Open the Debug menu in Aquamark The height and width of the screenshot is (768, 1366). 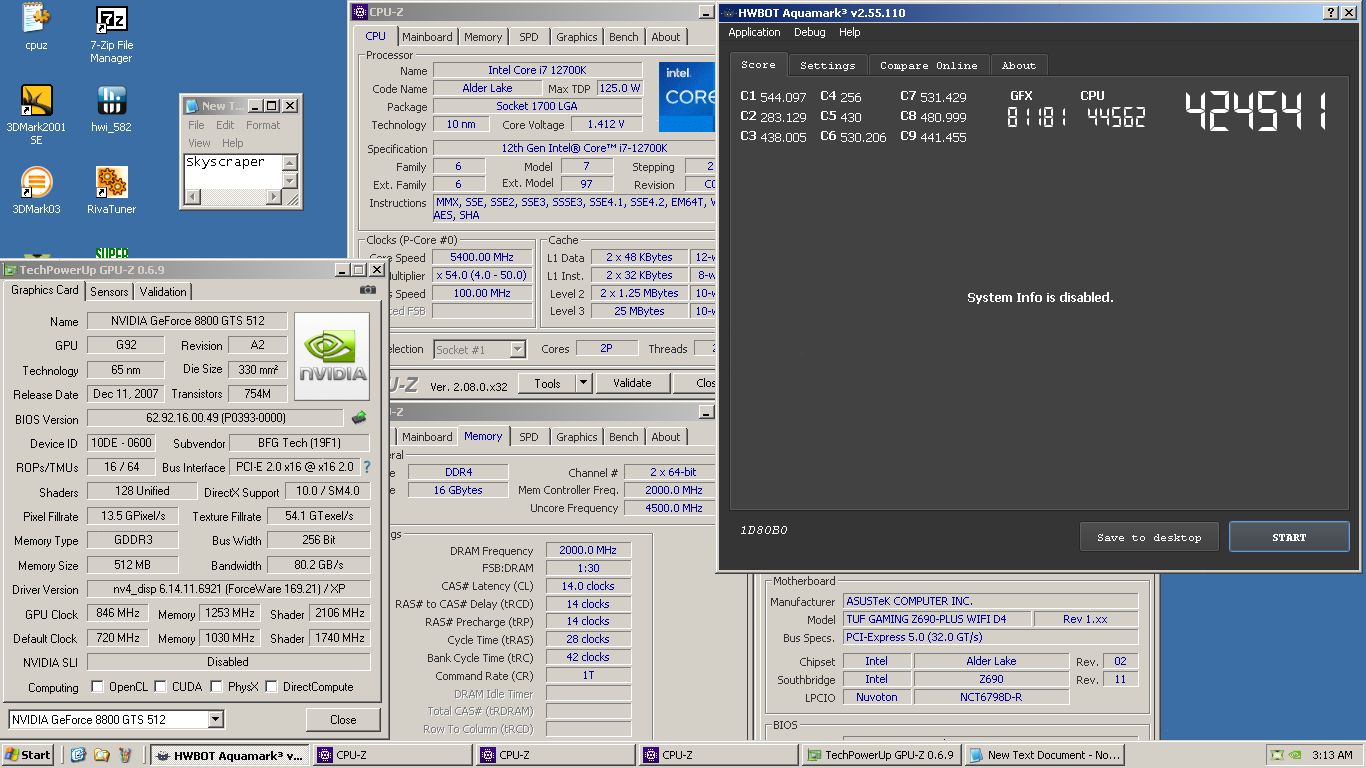tap(810, 32)
